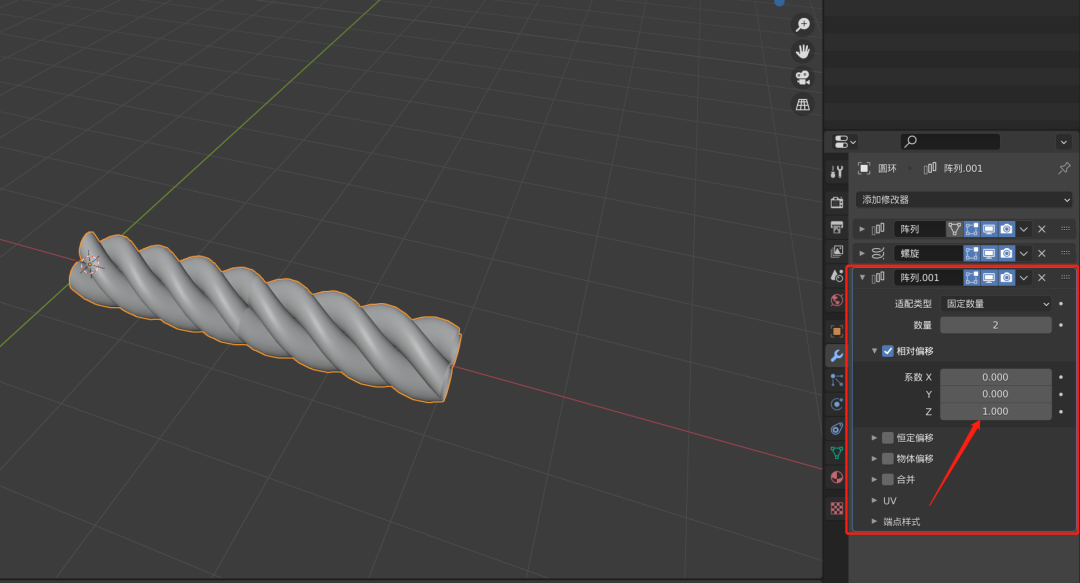This screenshot has height=583, width=1080.
Task: Open the editor type dropdown in properties header
Action: pyautogui.click(x=844, y=142)
